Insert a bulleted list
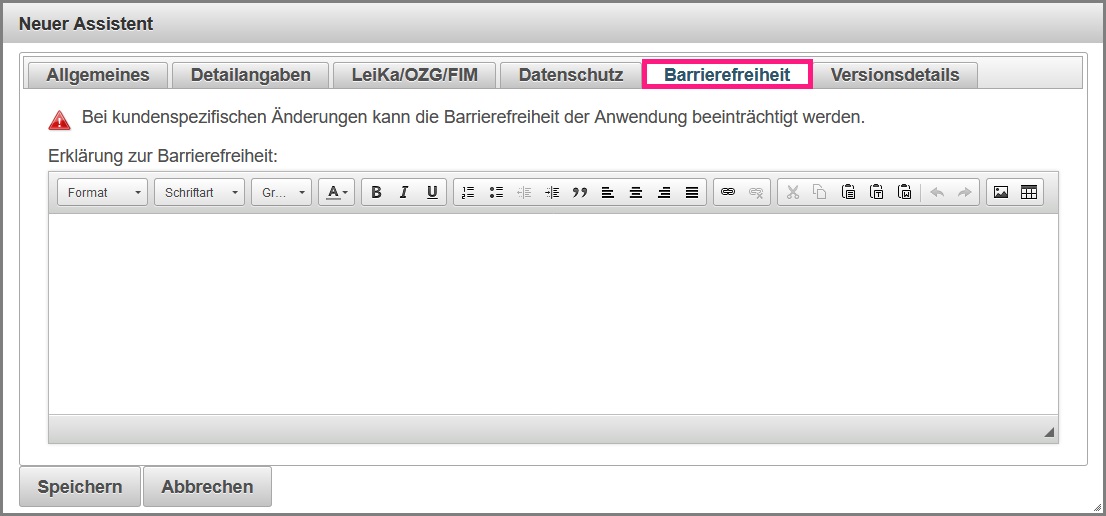 496,193
